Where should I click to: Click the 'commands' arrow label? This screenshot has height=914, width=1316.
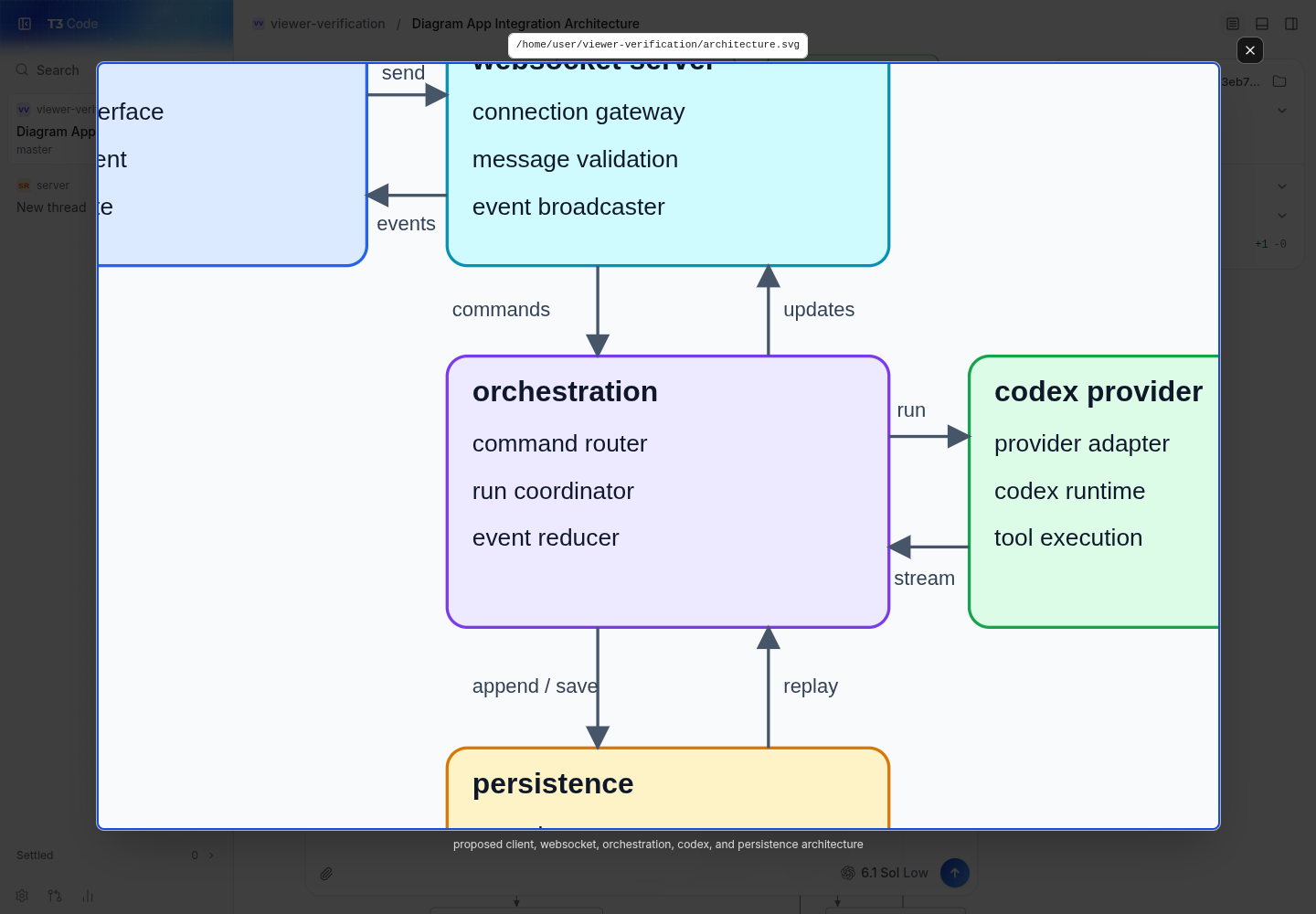(x=501, y=310)
